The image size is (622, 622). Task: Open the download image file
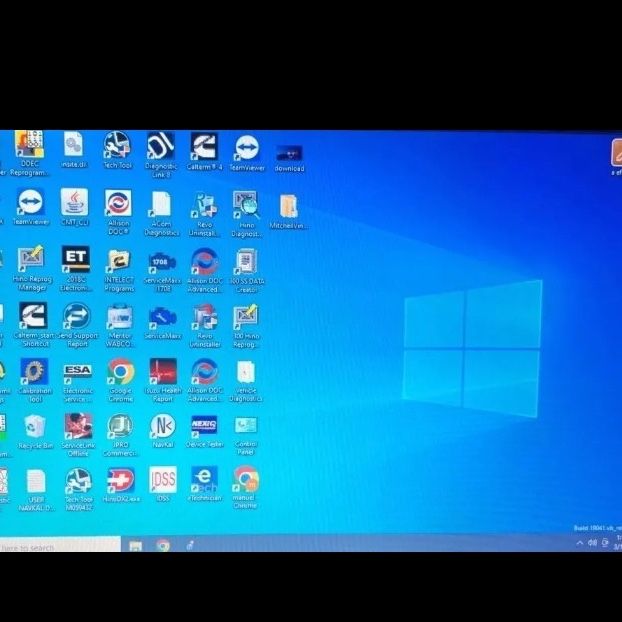pyautogui.click(x=289, y=158)
